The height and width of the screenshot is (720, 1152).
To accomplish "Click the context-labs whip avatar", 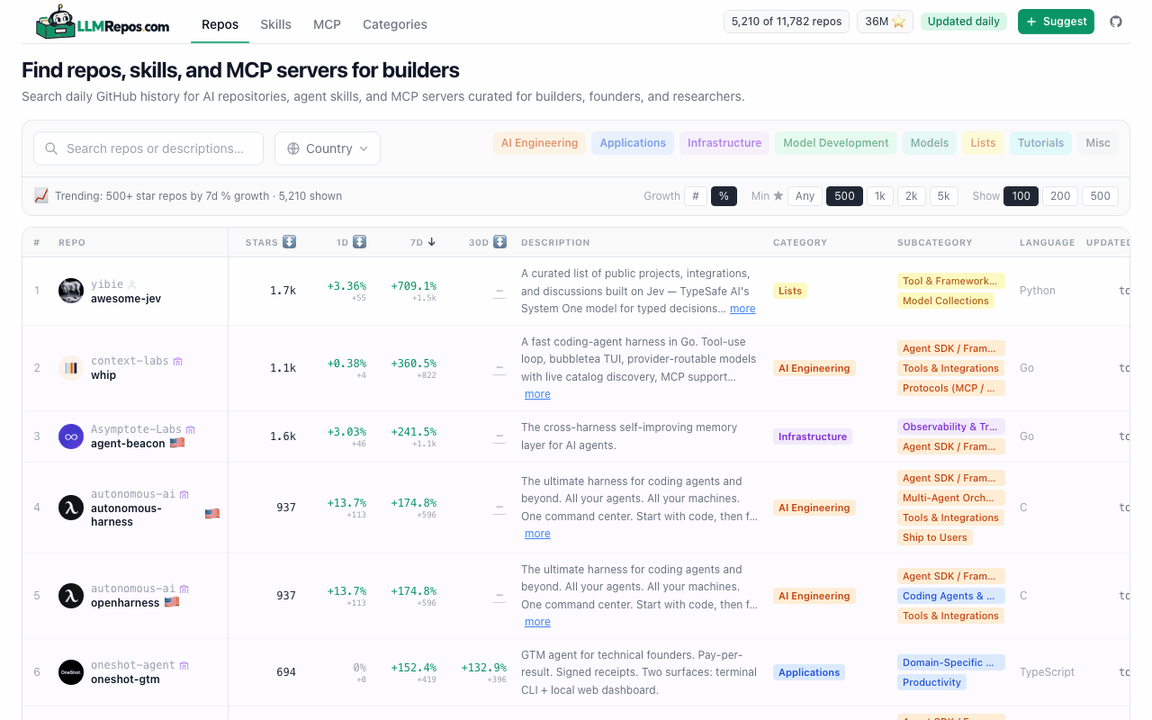I will pos(71,367).
